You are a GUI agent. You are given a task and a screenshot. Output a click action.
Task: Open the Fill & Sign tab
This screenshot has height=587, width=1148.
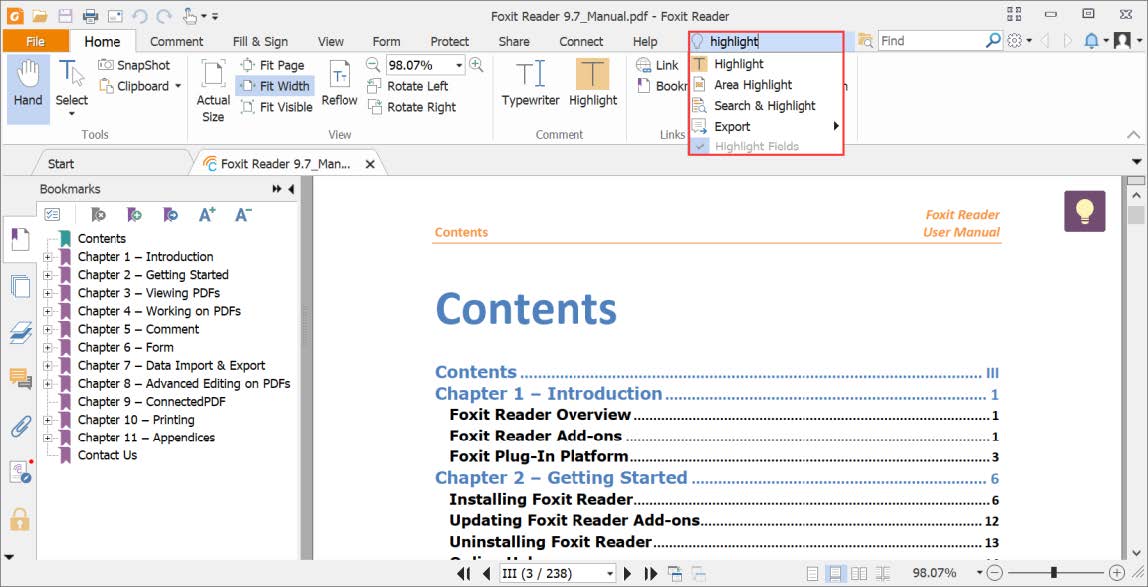[x=260, y=42]
